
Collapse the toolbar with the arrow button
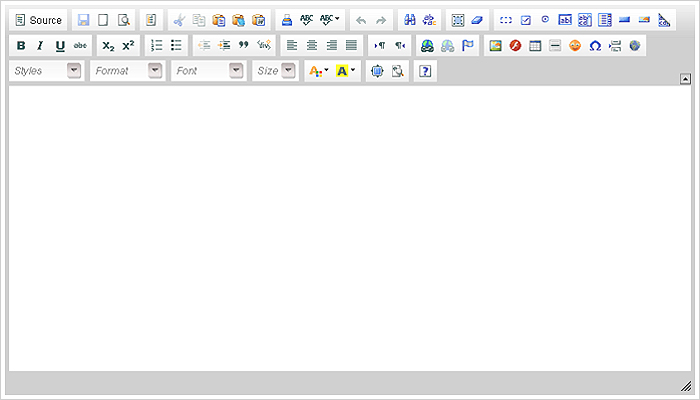pyautogui.click(x=685, y=78)
